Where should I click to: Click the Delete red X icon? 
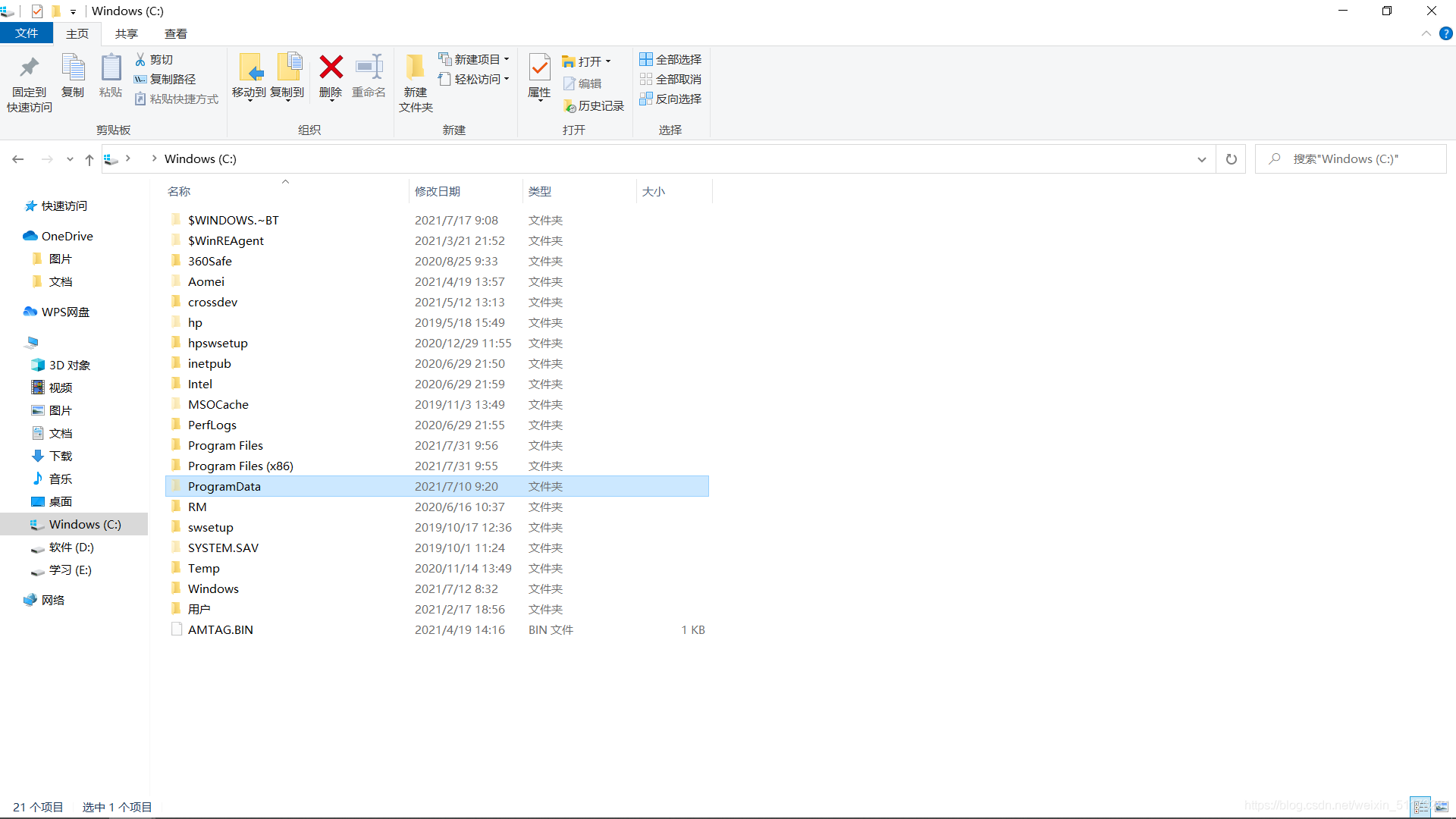coord(331,68)
